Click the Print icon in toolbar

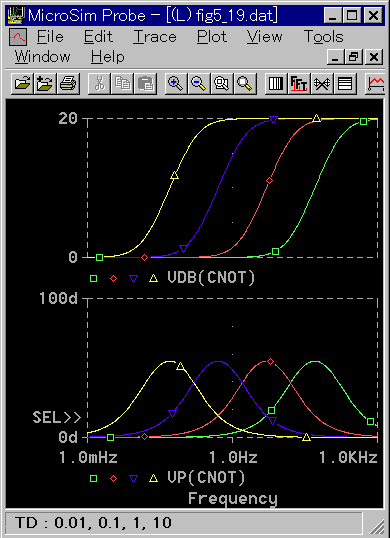[69, 83]
